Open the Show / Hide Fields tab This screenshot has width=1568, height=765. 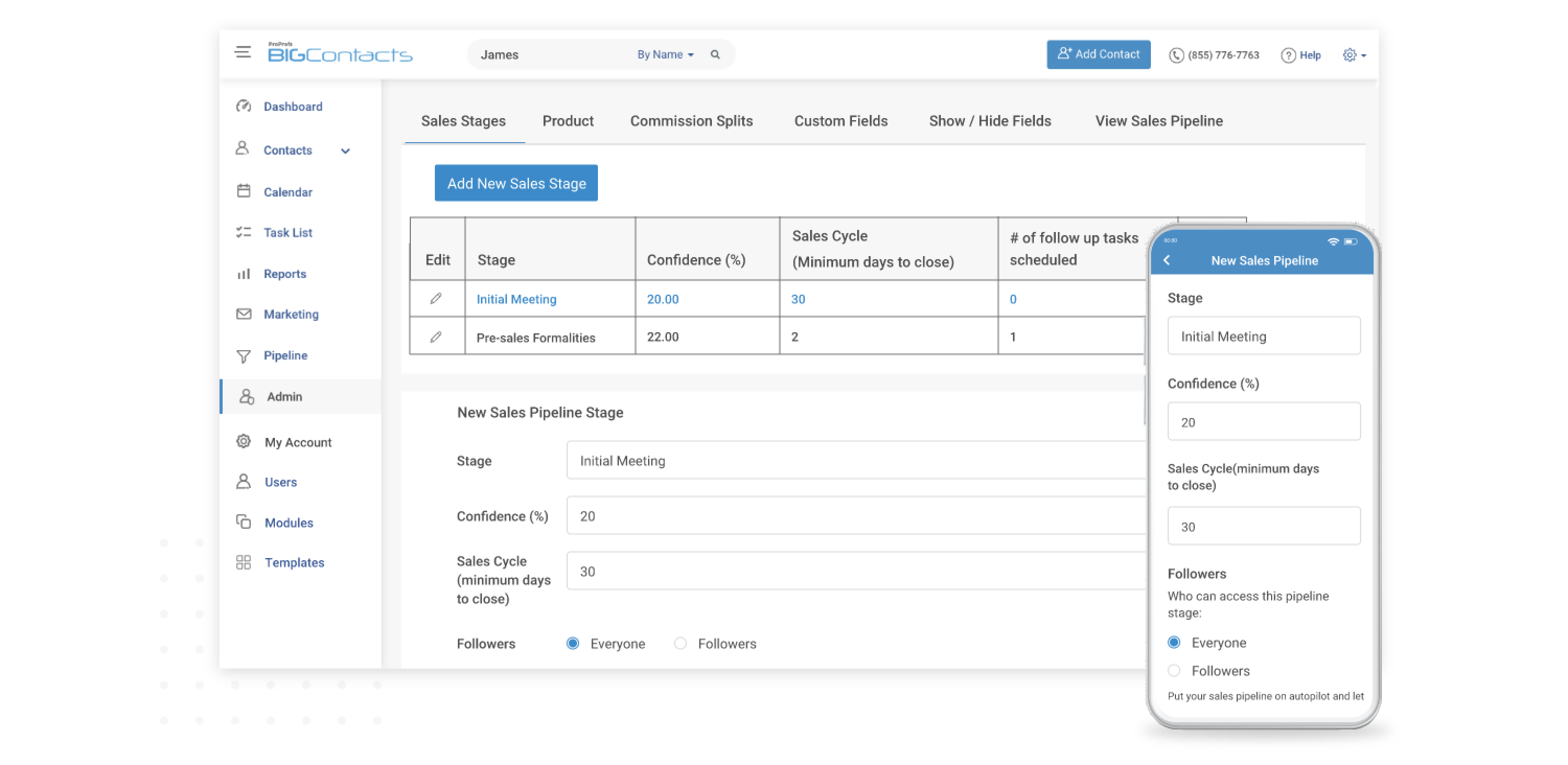[x=990, y=121]
